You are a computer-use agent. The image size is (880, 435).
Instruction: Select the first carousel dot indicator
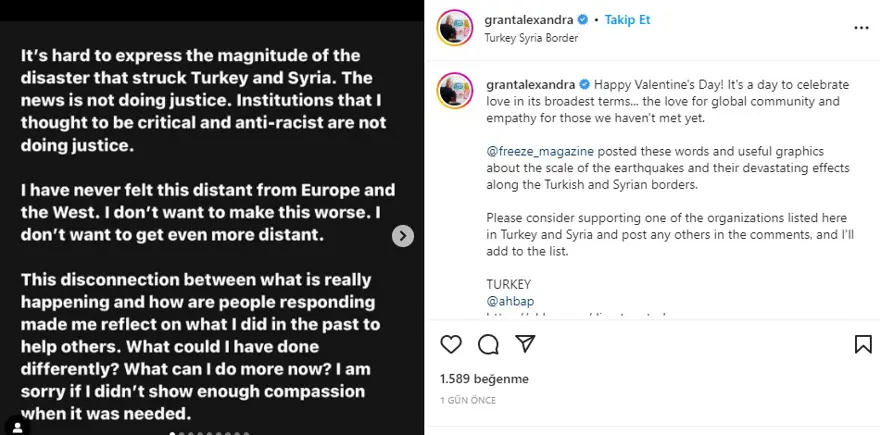pyautogui.click(x=172, y=433)
